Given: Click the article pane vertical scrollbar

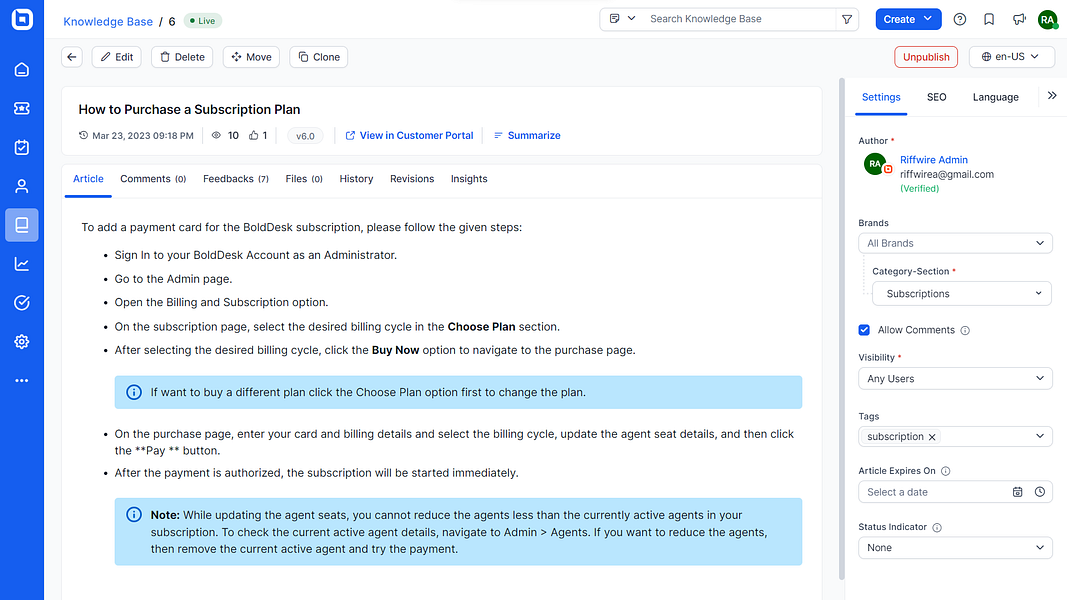Looking at the screenshot, I should click(x=842, y=329).
